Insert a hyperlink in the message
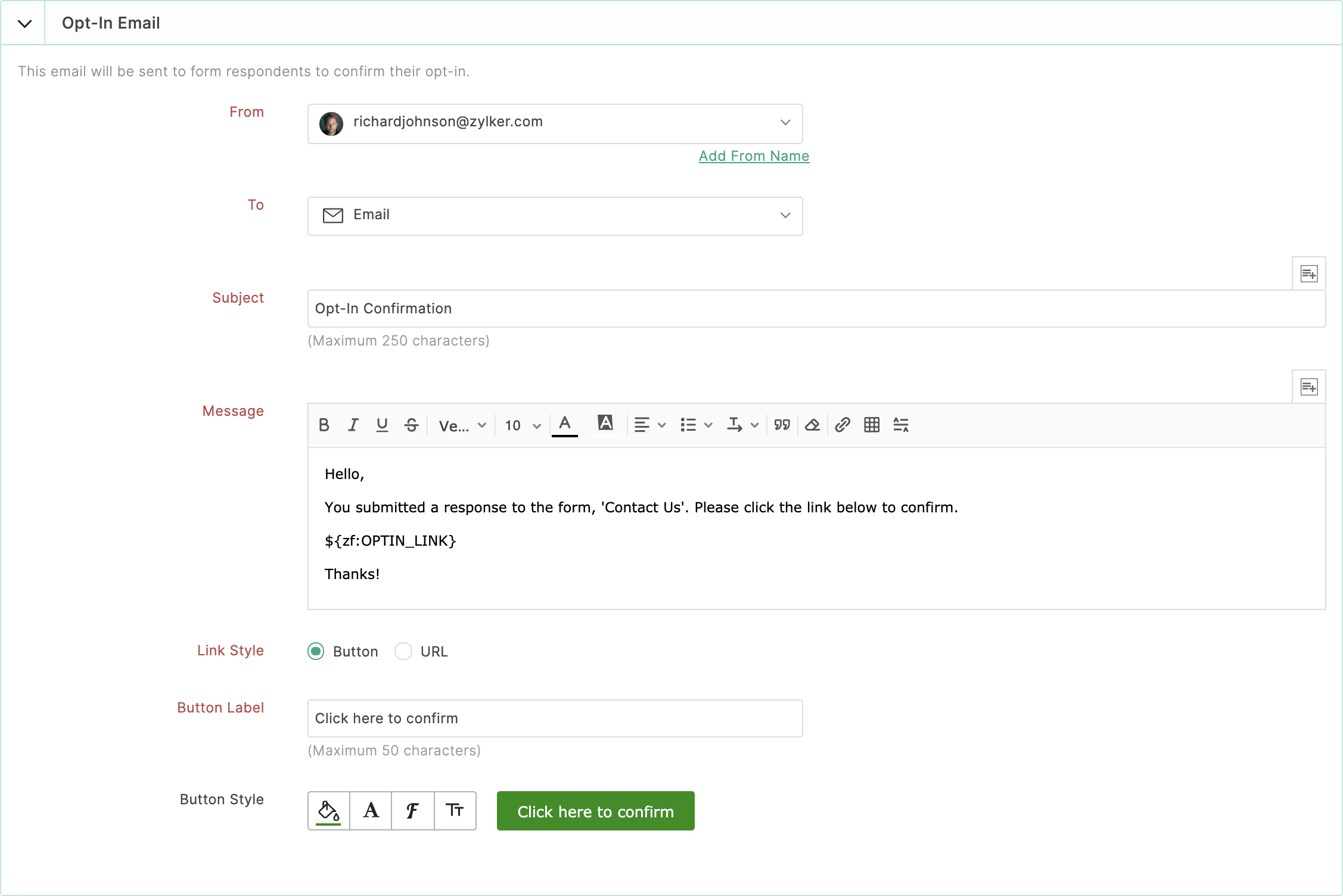1343x896 pixels. [x=842, y=425]
